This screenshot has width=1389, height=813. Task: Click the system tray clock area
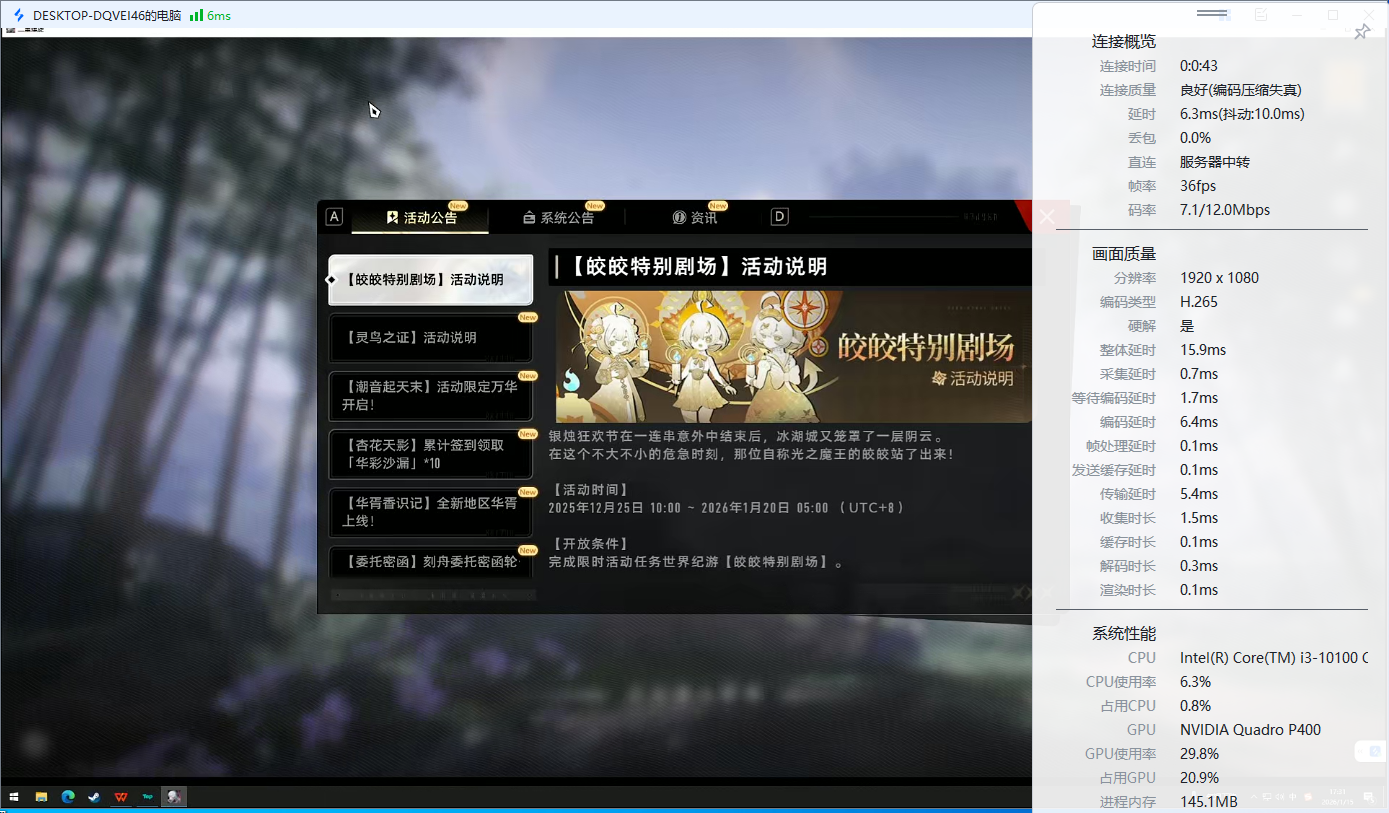pyautogui.click(x=1337, y=796)
